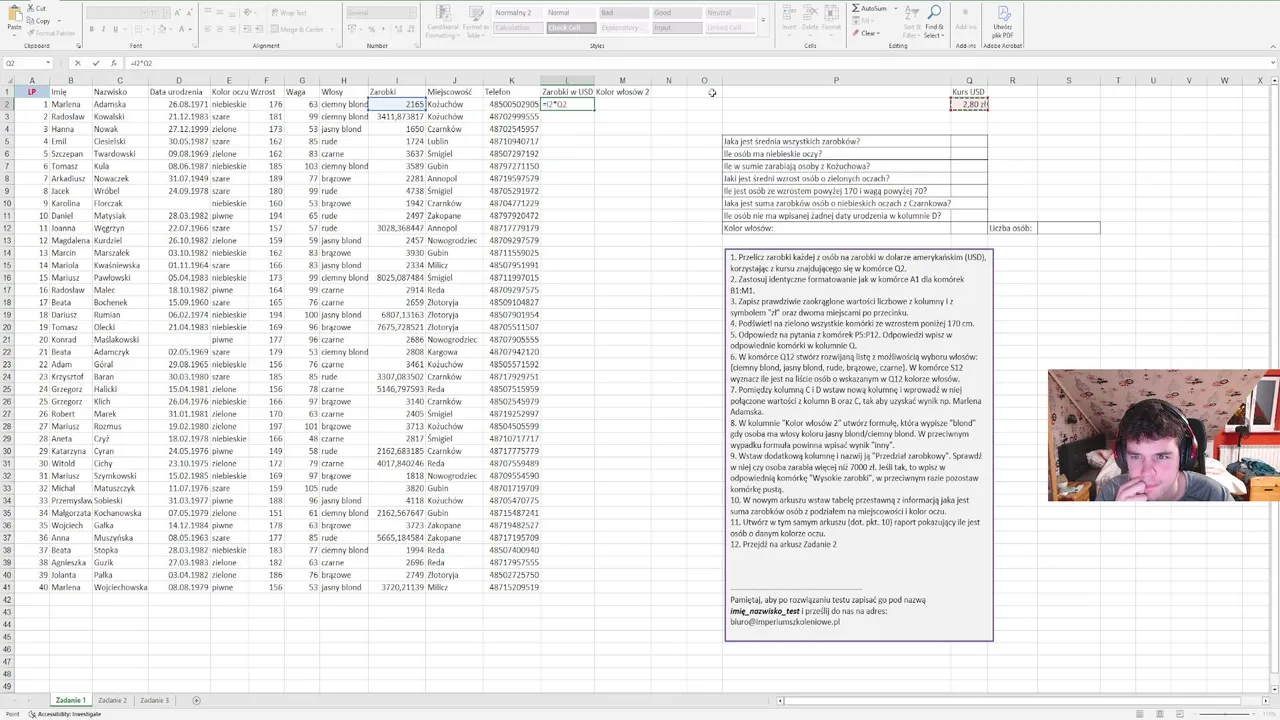The image size is (1280, 720).
Task: Select cell Adamska in Nazwisko column
Action: tap(120, 104)
